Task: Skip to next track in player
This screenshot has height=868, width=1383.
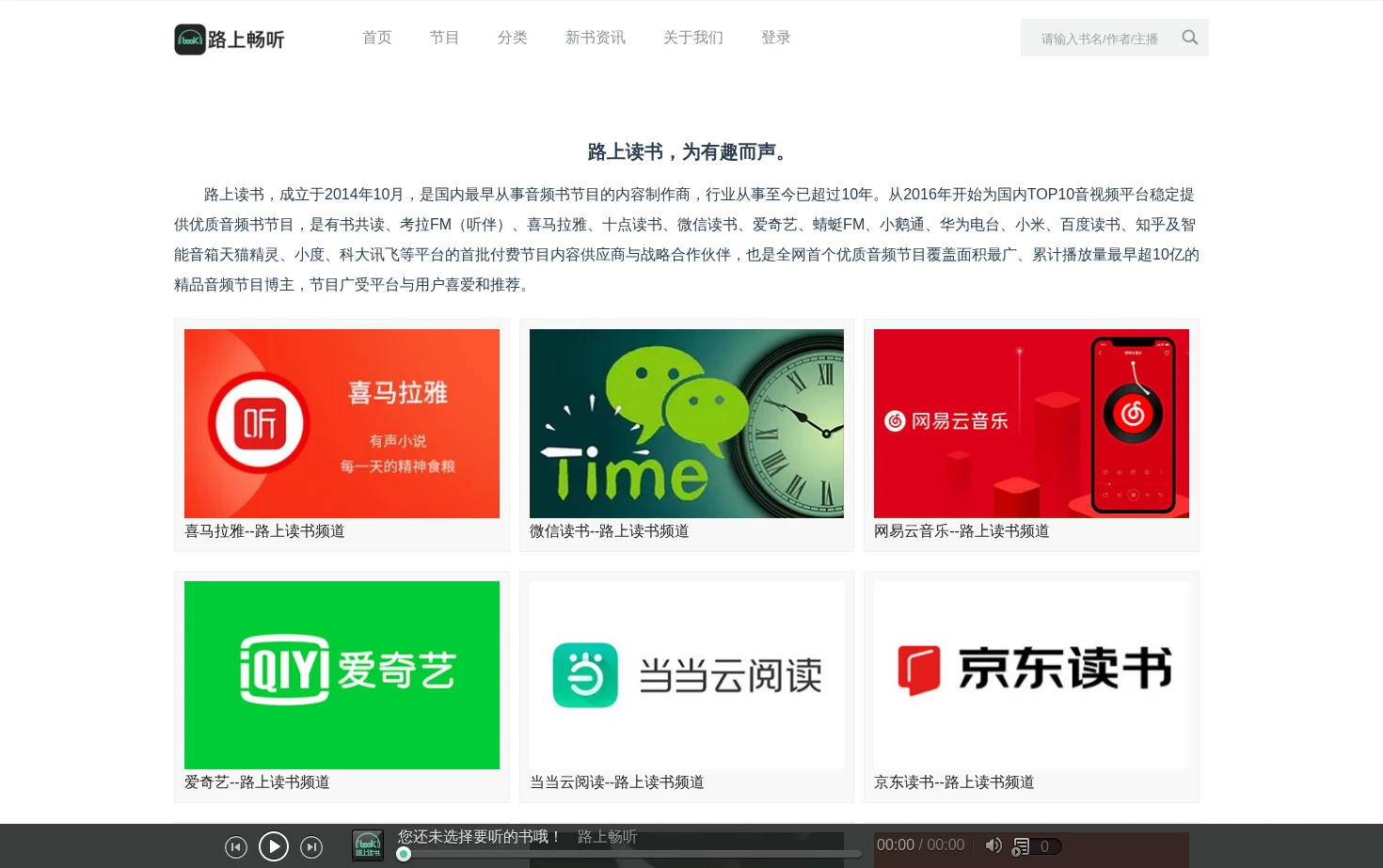Action: point(311,847)
